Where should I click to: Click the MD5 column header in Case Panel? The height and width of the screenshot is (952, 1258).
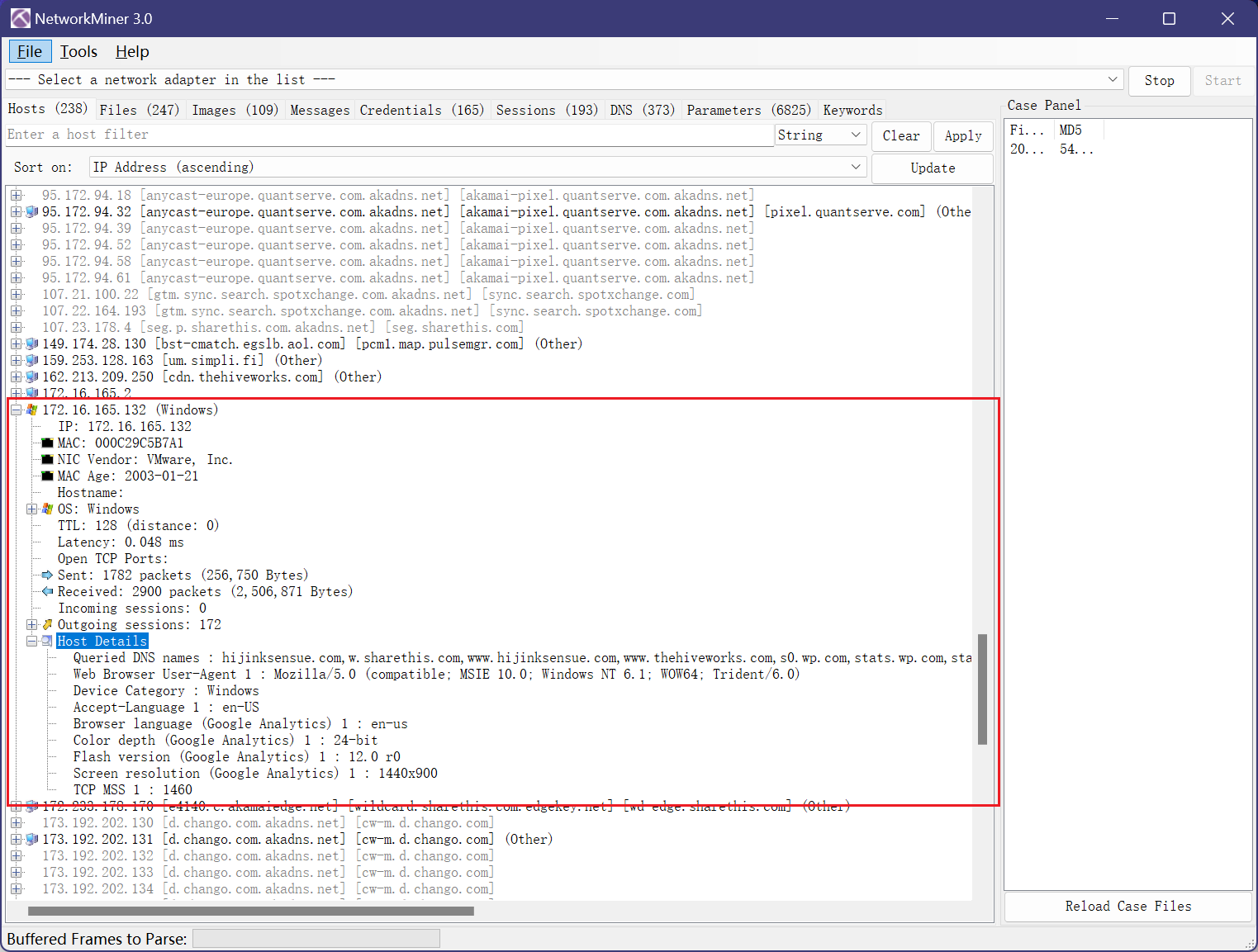tap(1079, 130)
